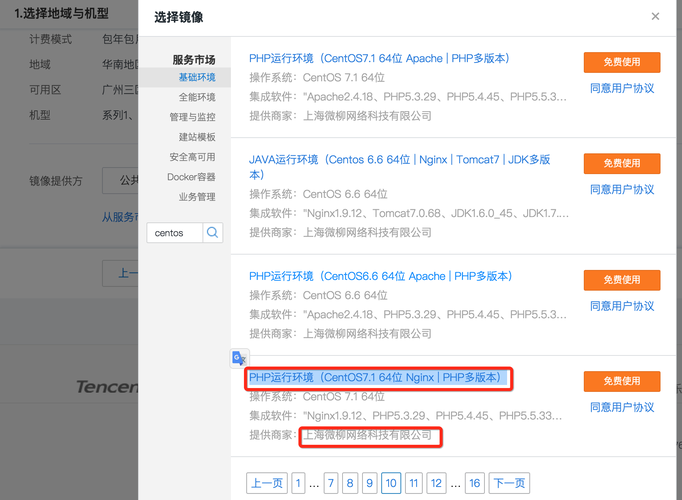Screen dimensions: 682x500
Task: Open 同意用户协议 for CentOS7.1 Nginx PHP image
Action: (622, 407)
